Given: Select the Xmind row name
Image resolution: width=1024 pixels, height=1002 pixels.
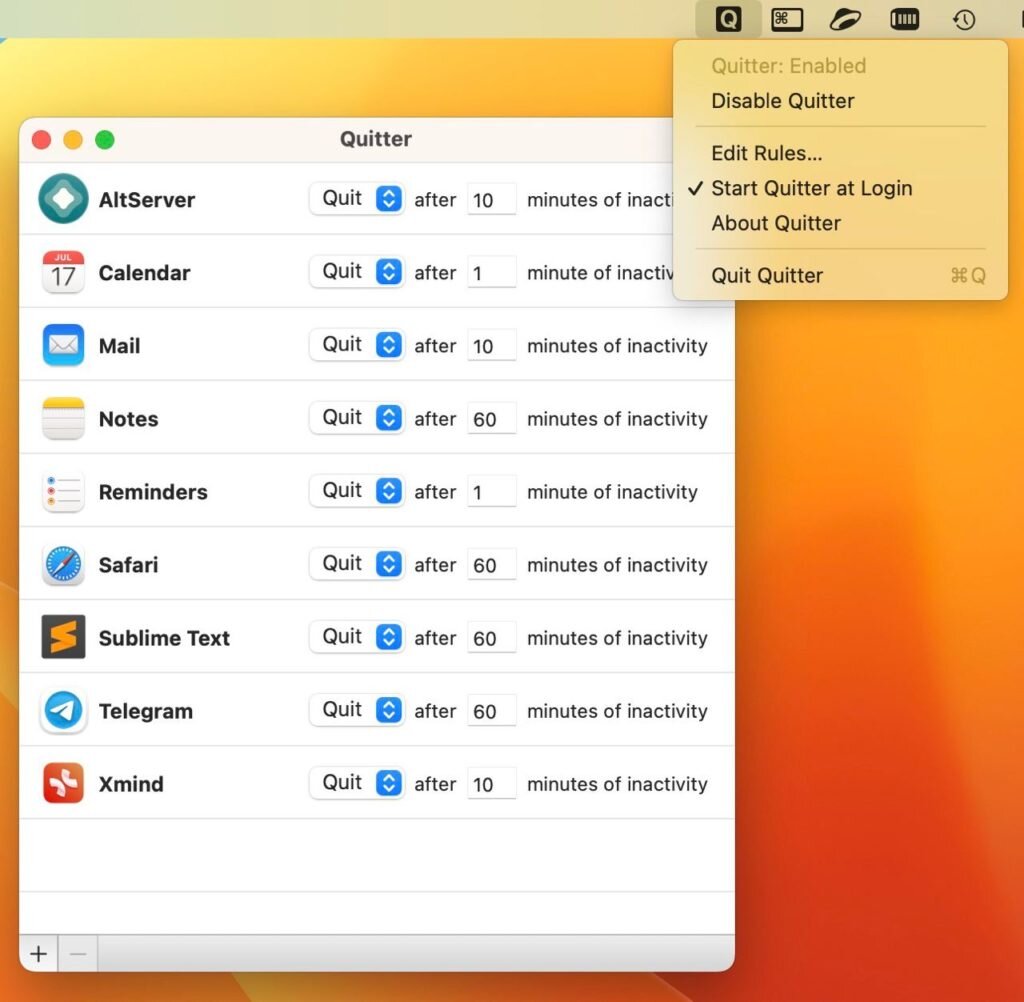Looking at the screenshot, I should (131, 784).
